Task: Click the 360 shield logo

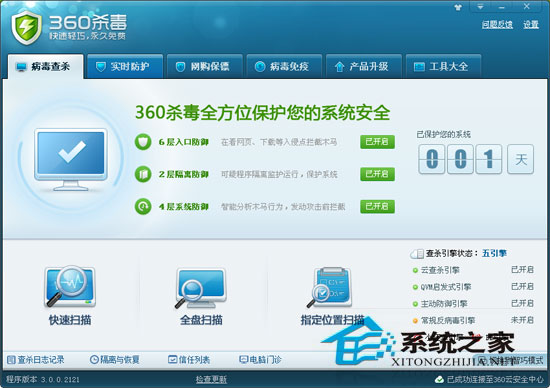Action: click(x=26, y=27)
